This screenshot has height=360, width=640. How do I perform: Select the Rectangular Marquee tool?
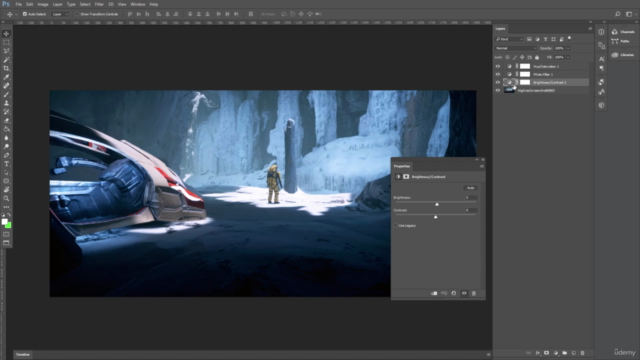pyautogui.click(x=6, y=42)
